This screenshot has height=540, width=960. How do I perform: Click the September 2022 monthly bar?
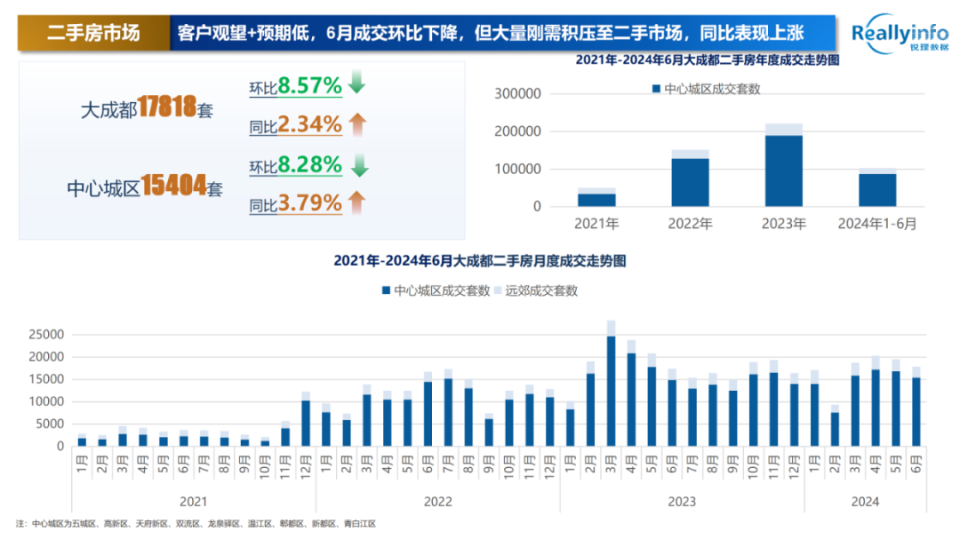[489, 430]
